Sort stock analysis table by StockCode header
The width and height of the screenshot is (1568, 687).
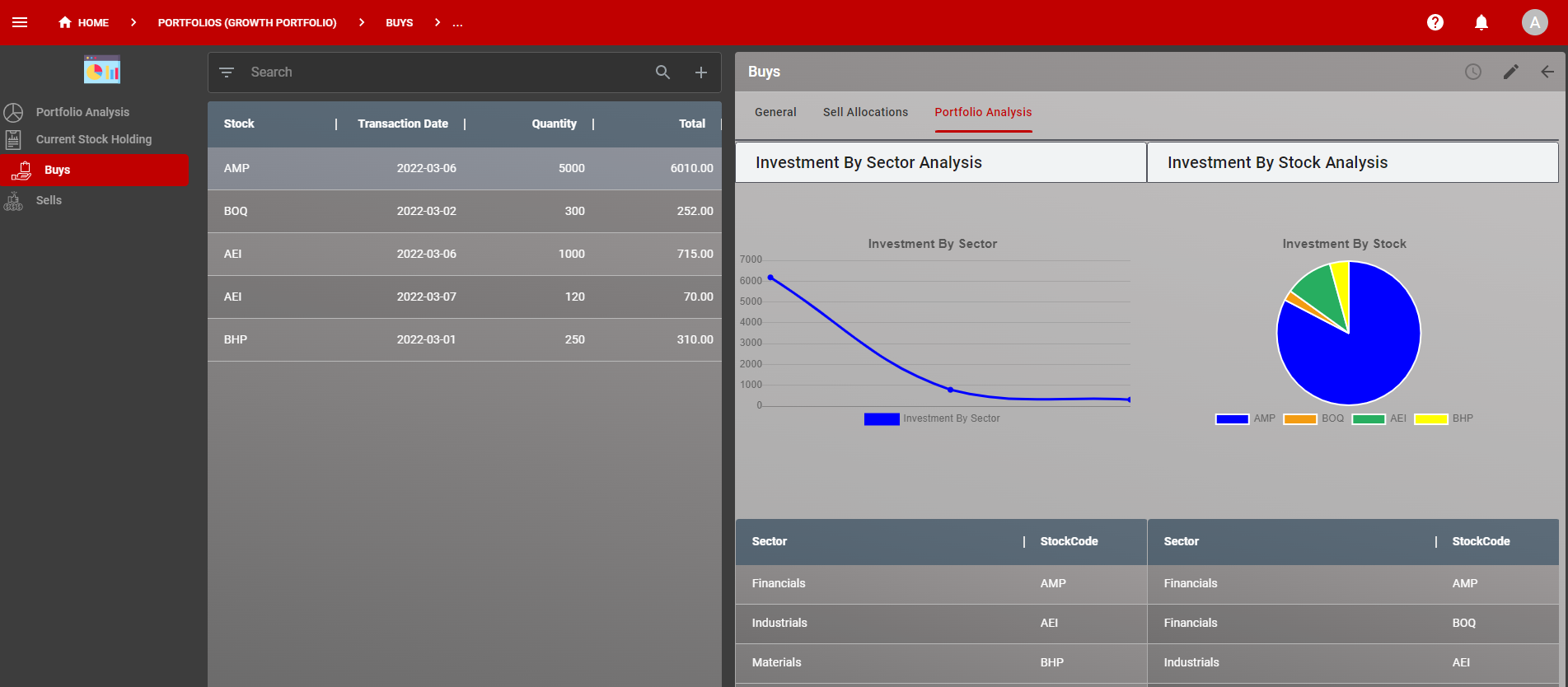(1481, 541)
